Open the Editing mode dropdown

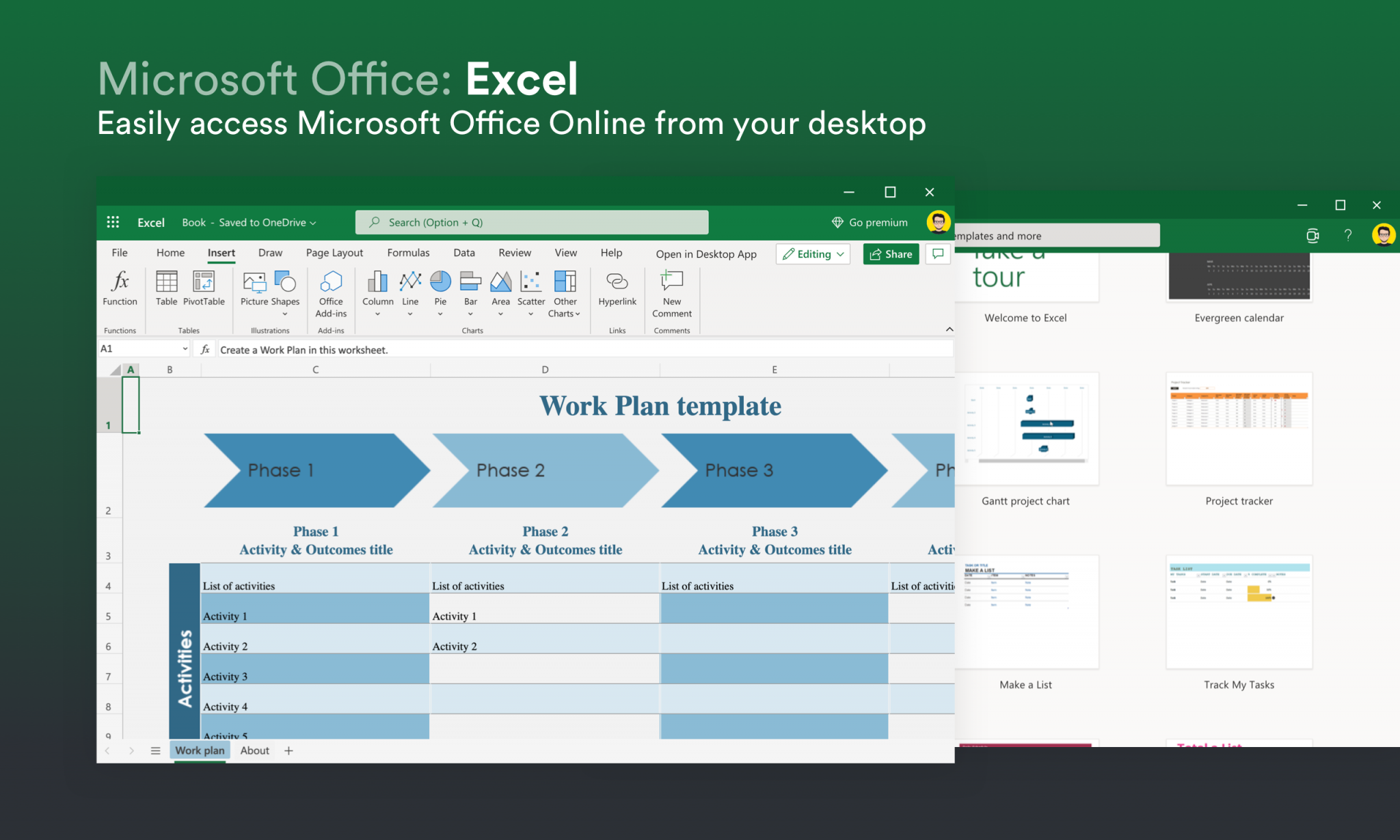(x=813, y=254)
